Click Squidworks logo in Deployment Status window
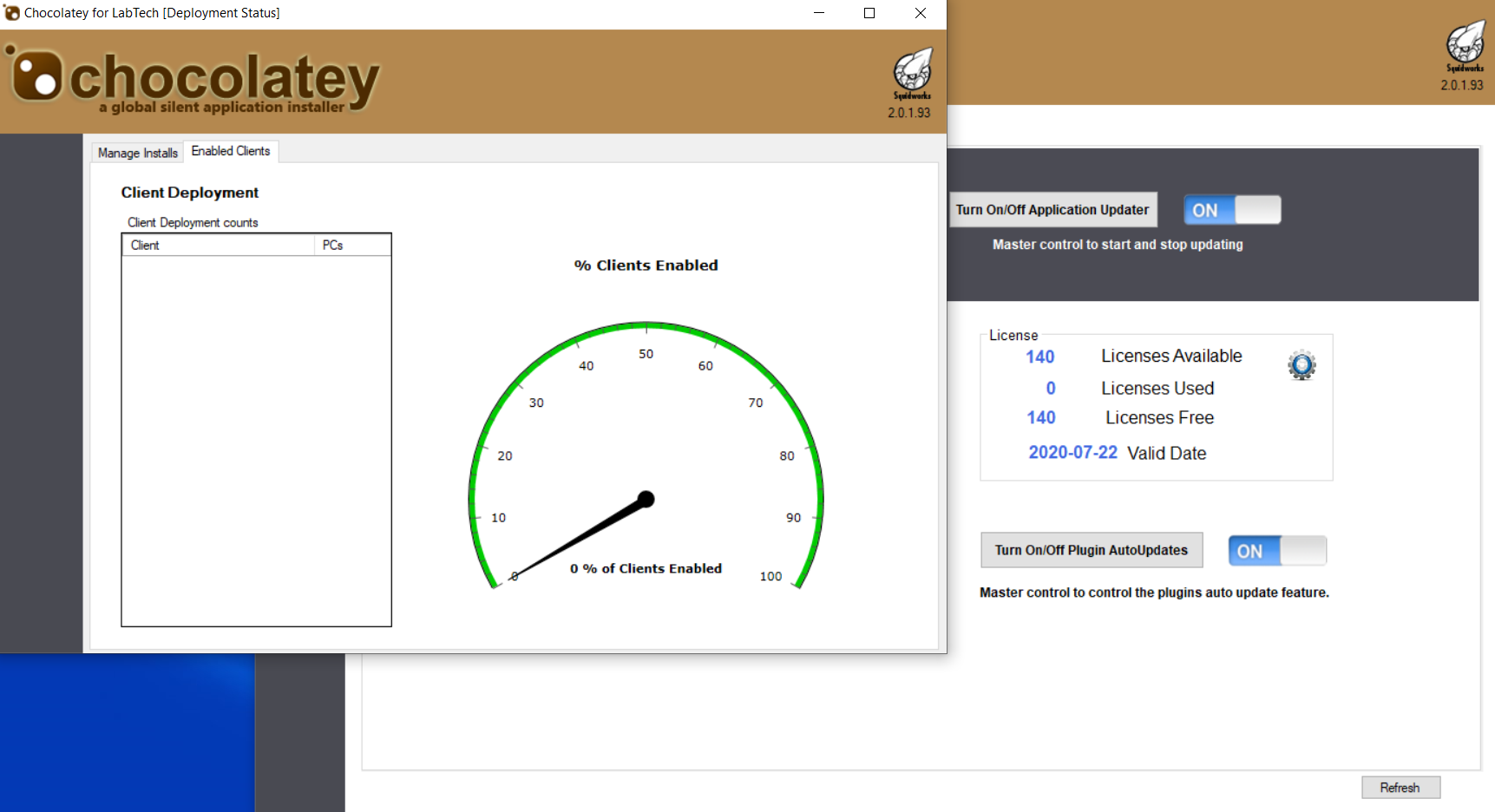 point(912,72)
